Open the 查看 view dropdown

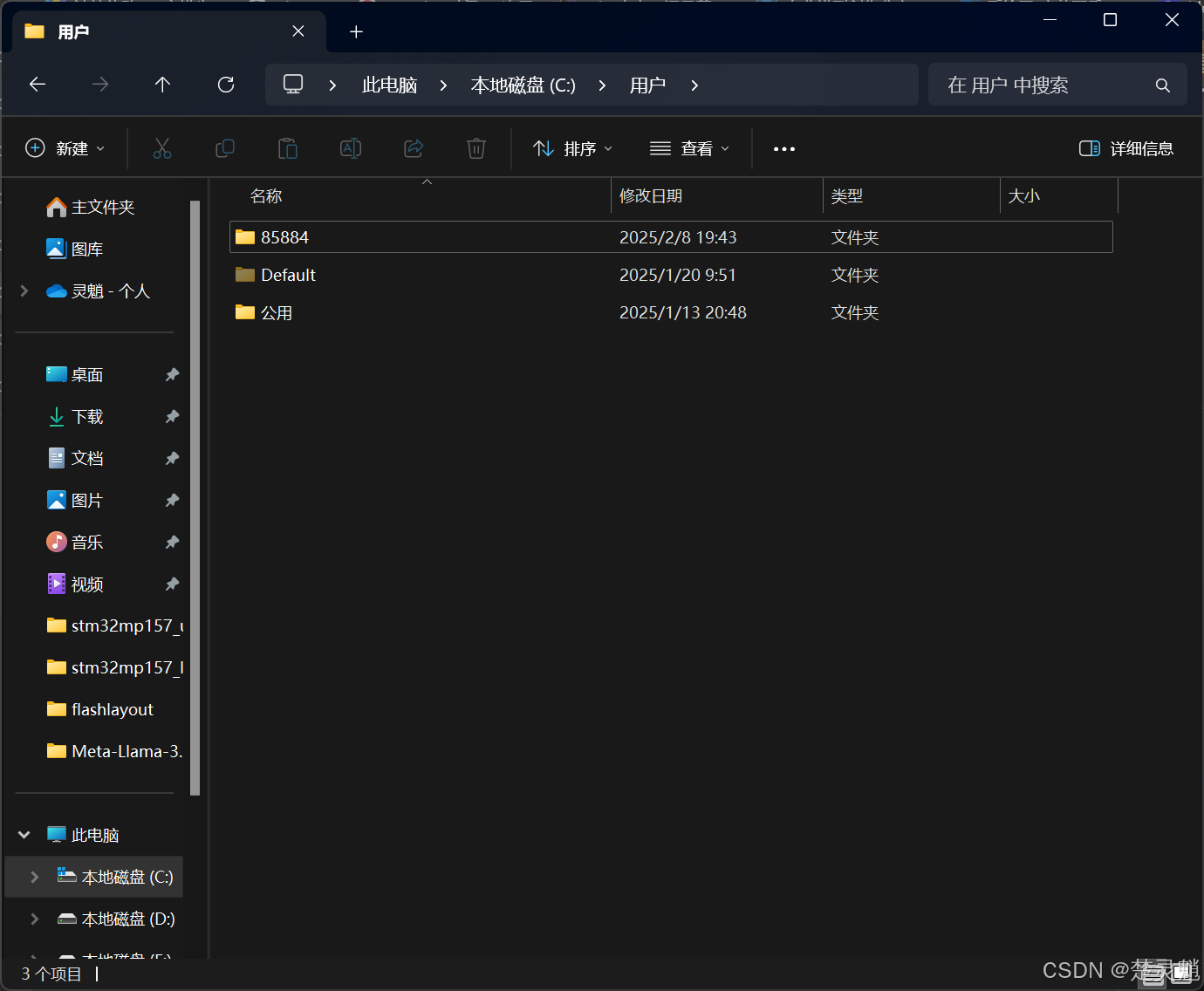690,148
